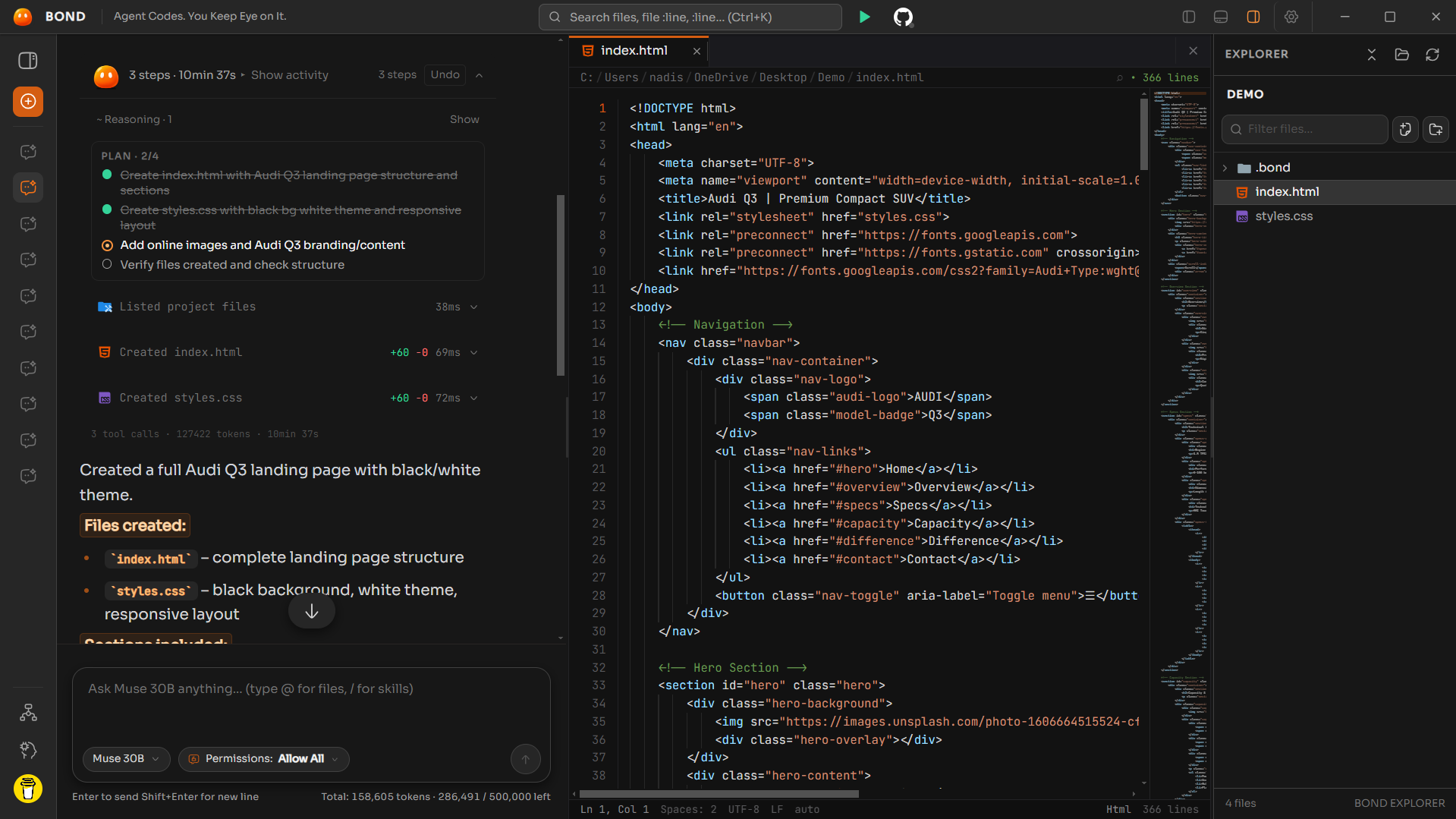Toggle bottom panel layout icon
This screenshot has height=819, width=1456.
[1221, 17]
